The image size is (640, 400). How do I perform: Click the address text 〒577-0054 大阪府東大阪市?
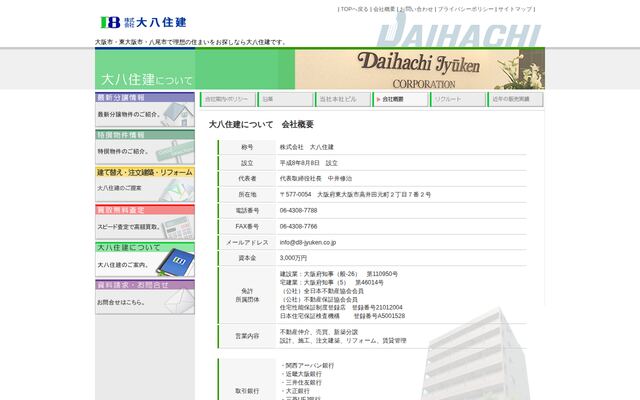click(x=355, y=195)
